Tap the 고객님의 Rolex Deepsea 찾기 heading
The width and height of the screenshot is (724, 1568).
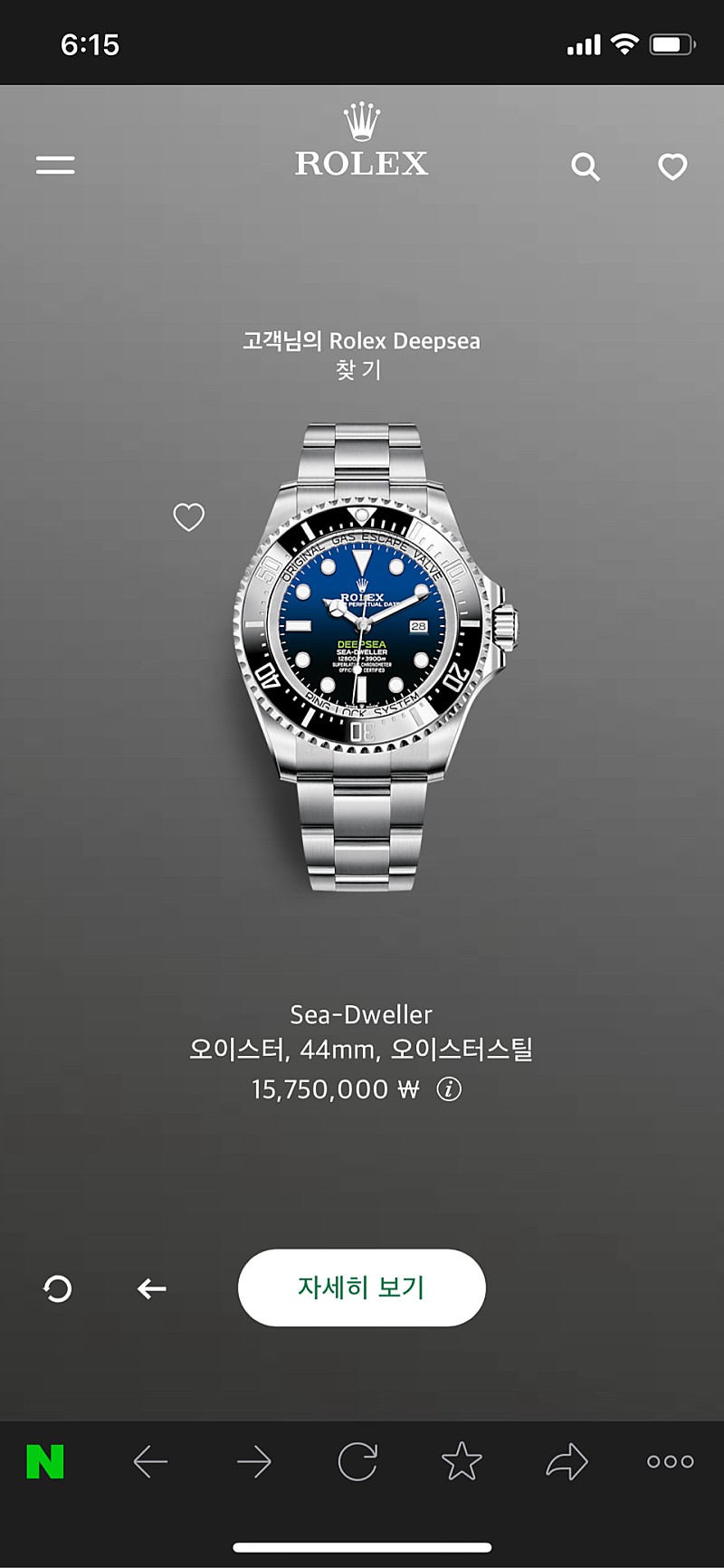[361, 355]
